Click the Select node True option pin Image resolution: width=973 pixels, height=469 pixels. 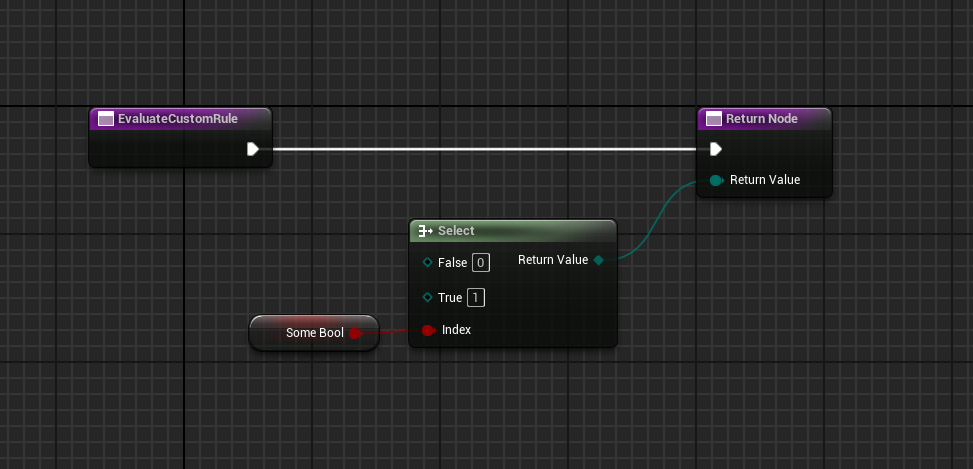pyautogui.click(x=427, y=297)
